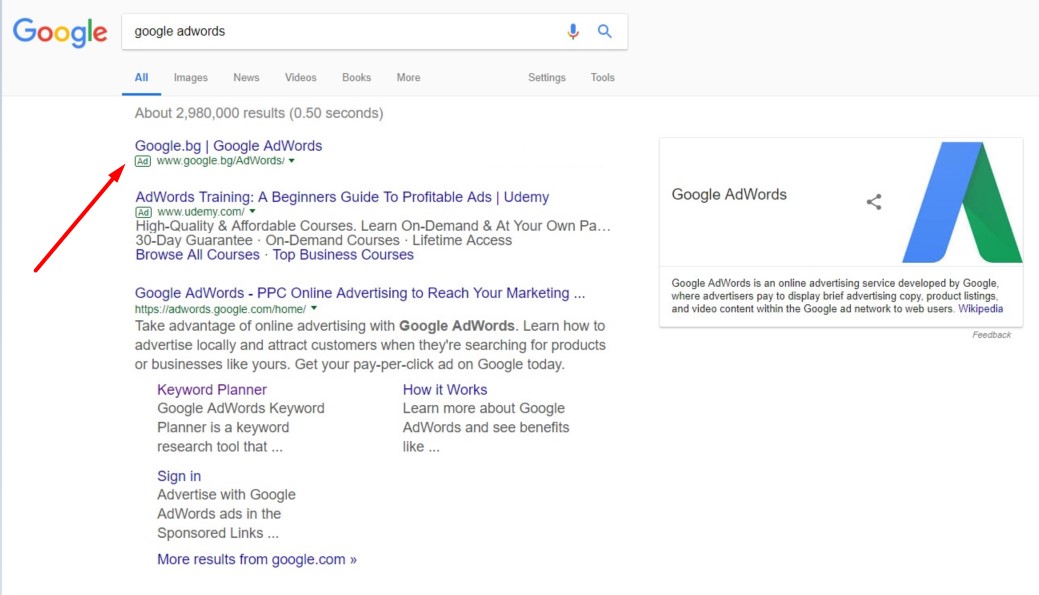
Task: Open the 'Sign in' sitelink
Action: pyautogui.click(x=179, y=476)
